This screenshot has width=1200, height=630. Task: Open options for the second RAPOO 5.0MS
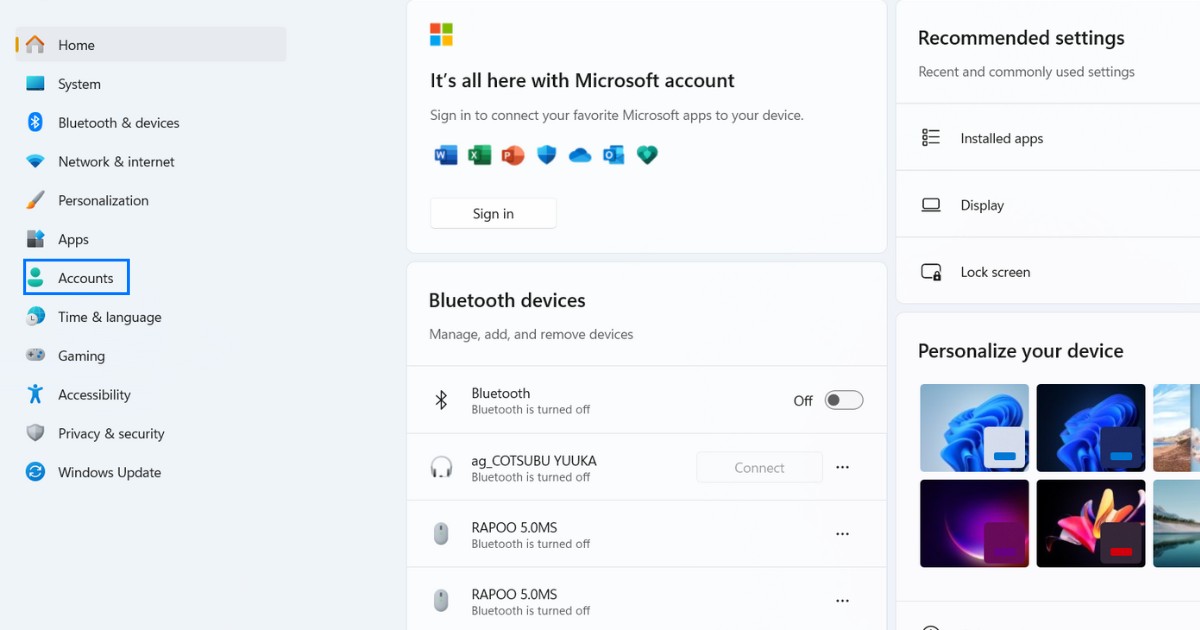point(842,600)
